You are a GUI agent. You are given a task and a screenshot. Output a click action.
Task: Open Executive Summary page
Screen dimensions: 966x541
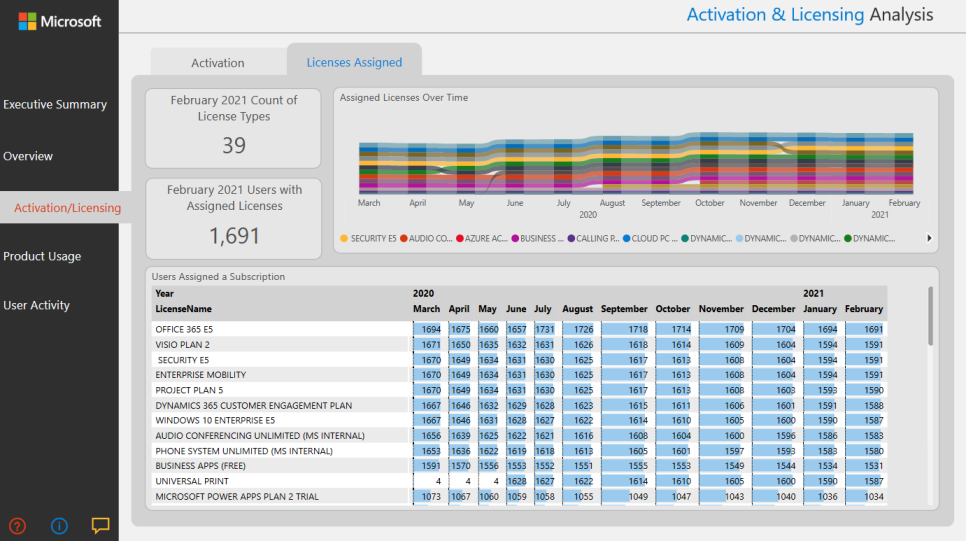(55, 105)
